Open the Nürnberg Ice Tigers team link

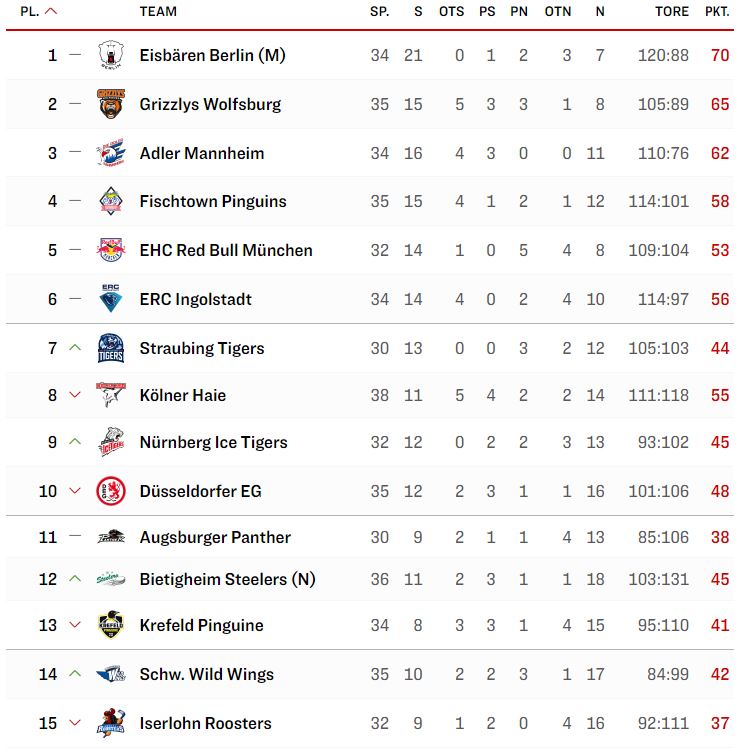click(213, 442)
